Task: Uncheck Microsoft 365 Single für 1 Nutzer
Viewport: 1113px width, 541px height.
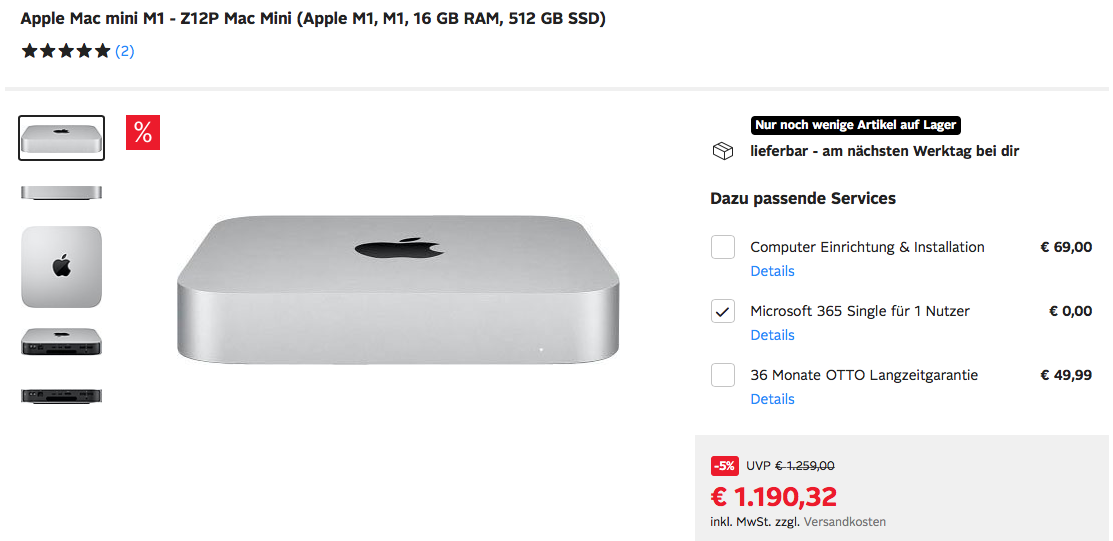Action: (723, 311)
